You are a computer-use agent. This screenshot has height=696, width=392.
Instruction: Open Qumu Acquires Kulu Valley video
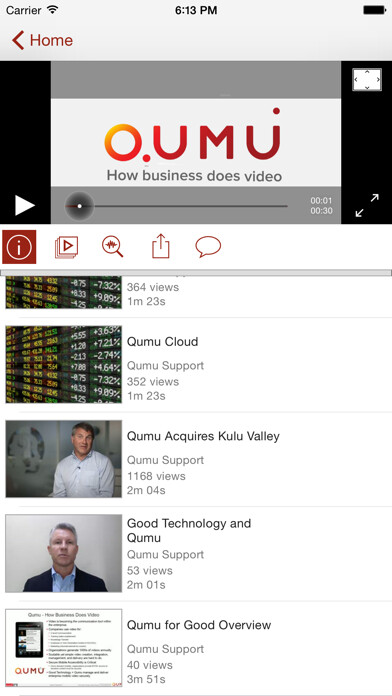click(203, 436)
